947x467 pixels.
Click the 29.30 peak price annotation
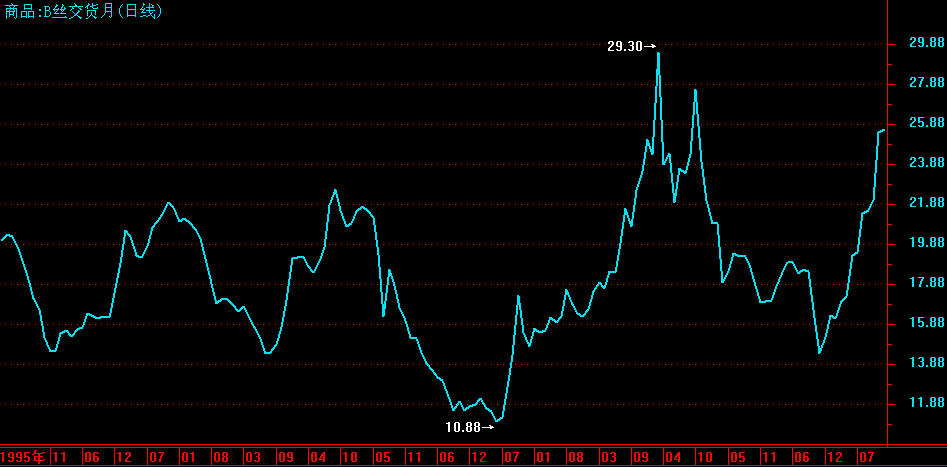tap(630, 46)
